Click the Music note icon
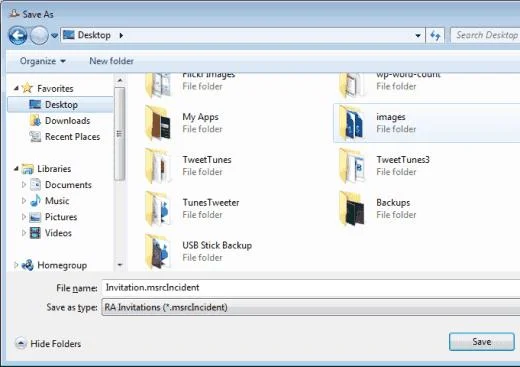The width and height of the screenshot is (520, 367). (35, 200)
